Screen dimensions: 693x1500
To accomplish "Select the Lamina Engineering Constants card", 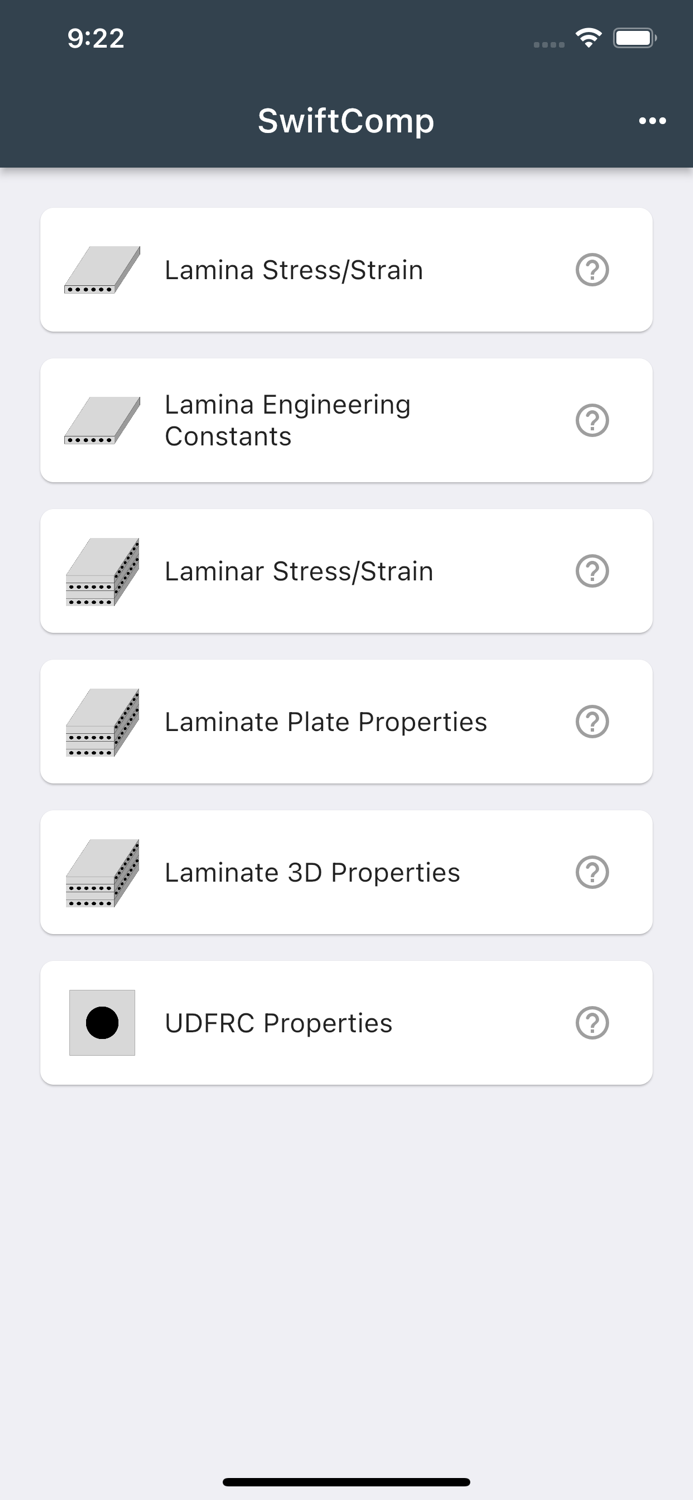I will coord(346,420).
